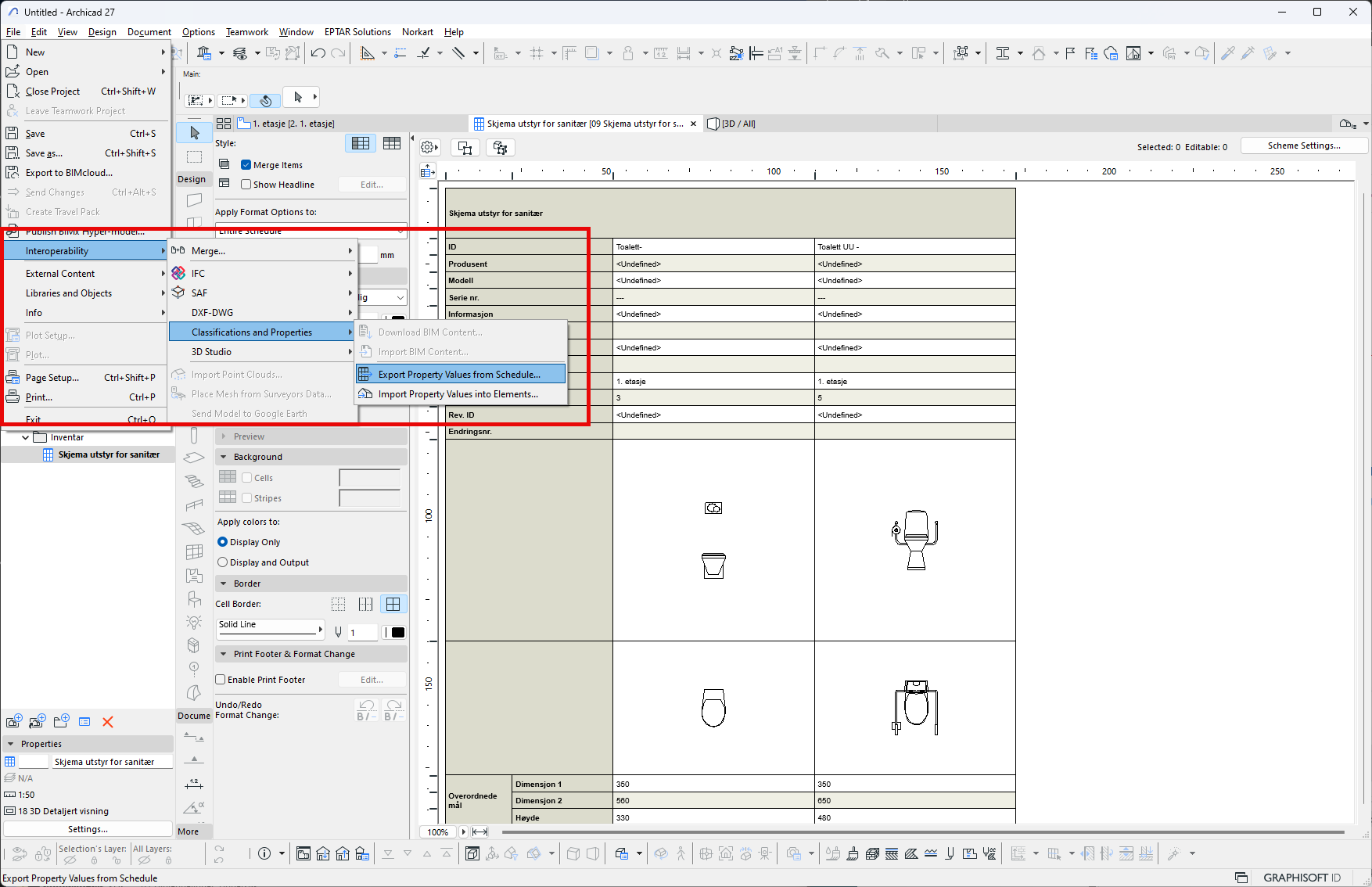The width and height of the screenshot is (1372, 887).
Task: Select the Display and Output radio button
Action: 223,562
